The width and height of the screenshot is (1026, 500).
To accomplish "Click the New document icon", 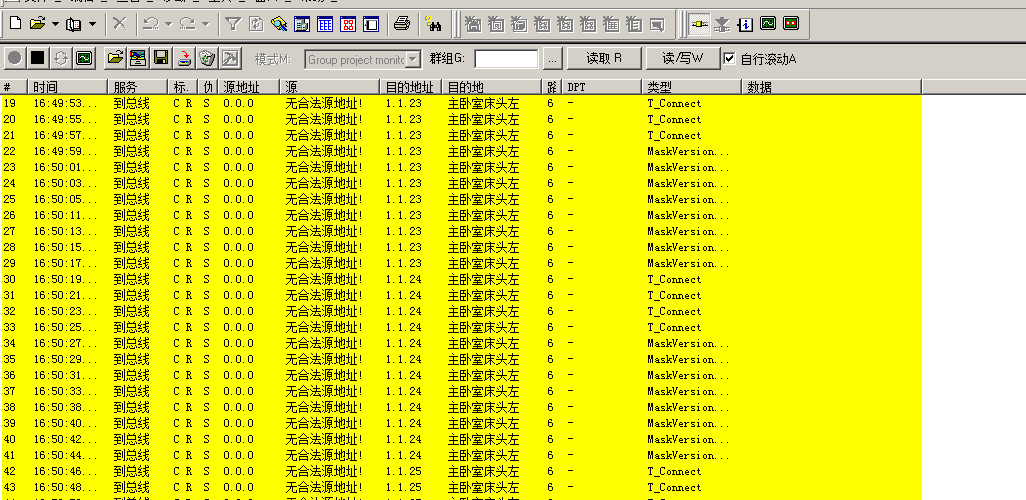I will pyautogui.click(x=15, y=23).
